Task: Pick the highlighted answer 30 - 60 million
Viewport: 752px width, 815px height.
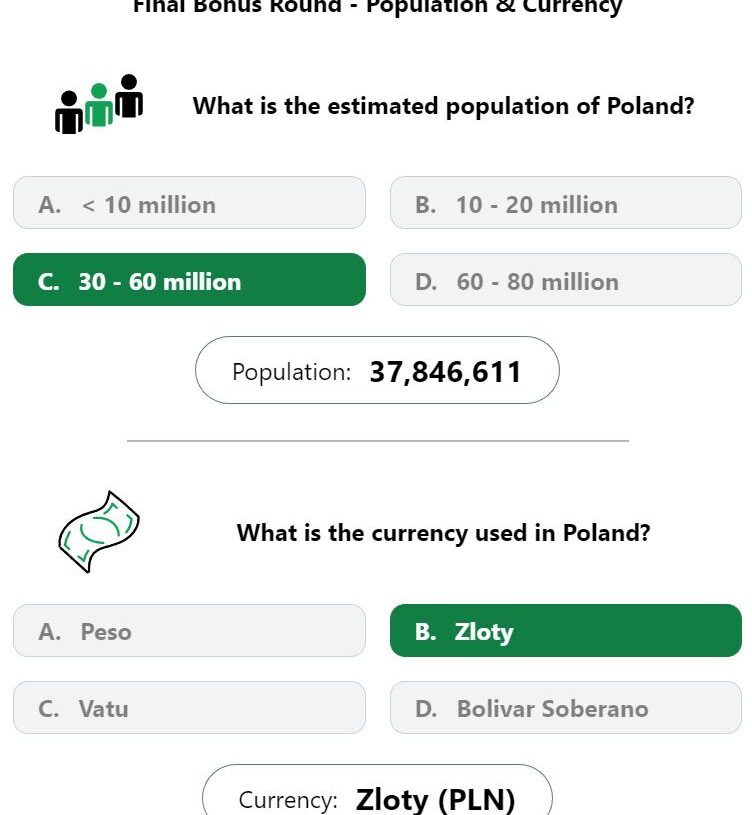Action: 189,280
